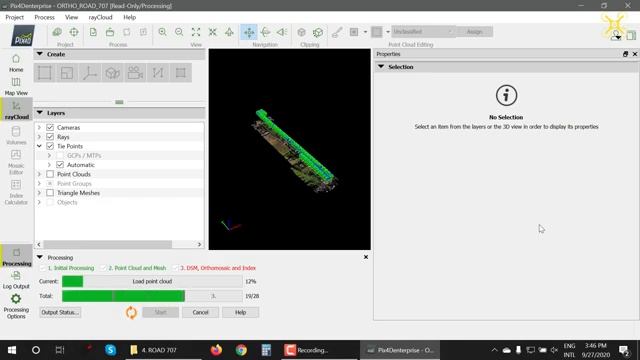Check the Triangle Meshes layer checkbox
Viewport: 640px width, 360px height.
(50, 193)
